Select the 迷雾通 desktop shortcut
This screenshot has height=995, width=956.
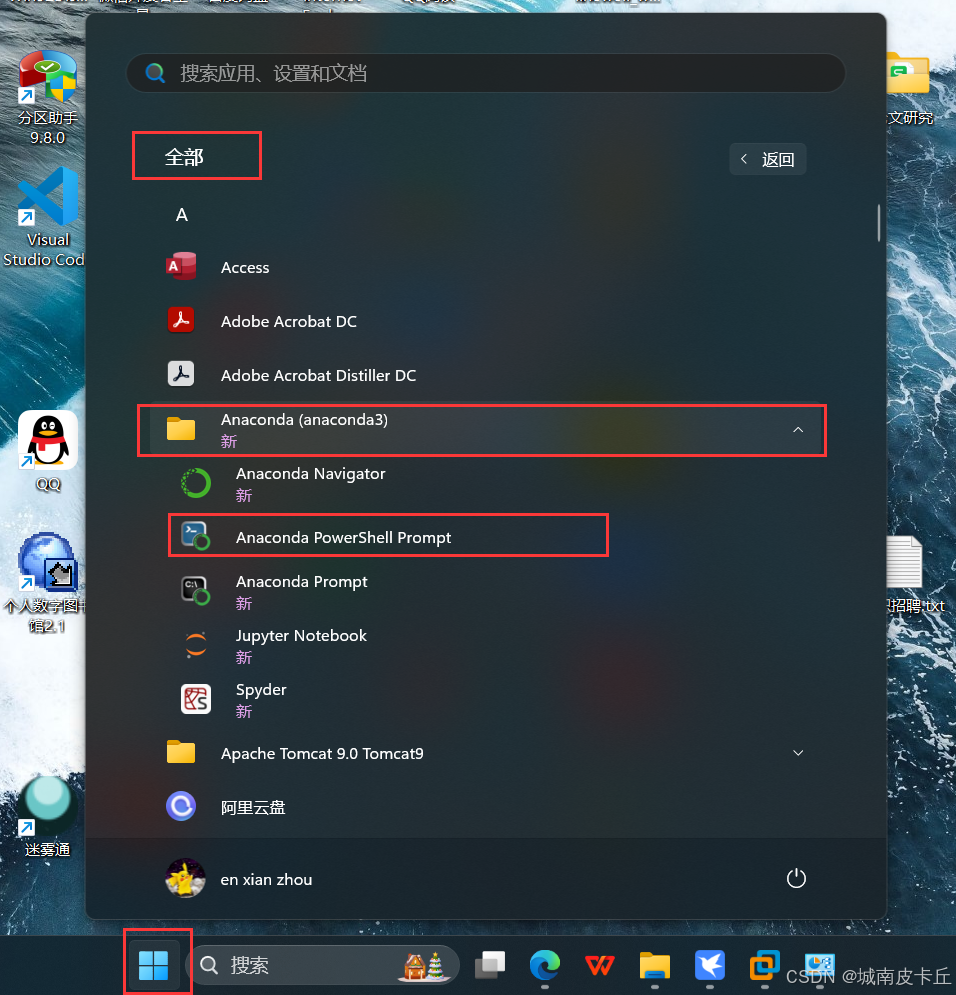click(x=48, y=816)
